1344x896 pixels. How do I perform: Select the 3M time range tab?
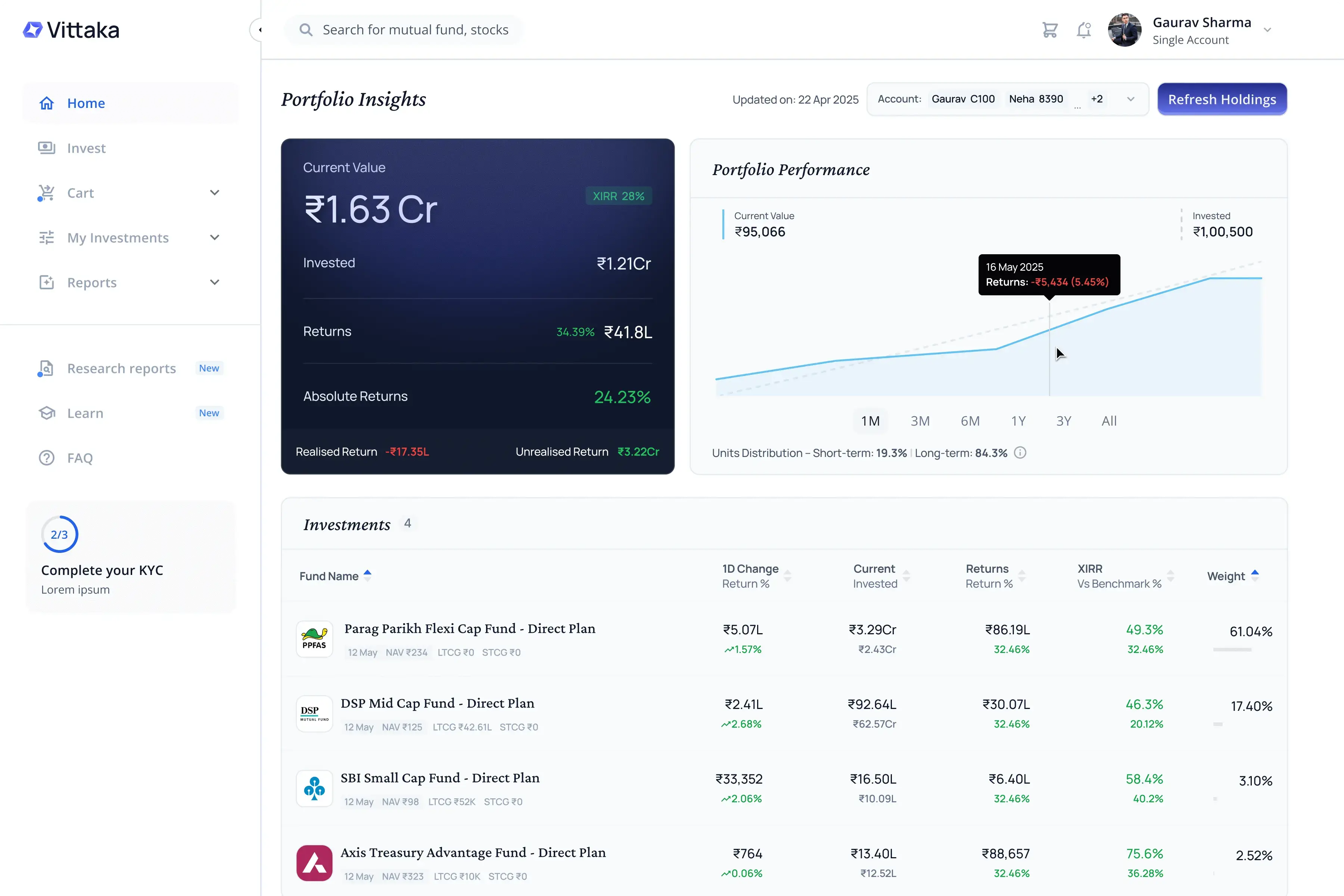click(x=920, y=421)
